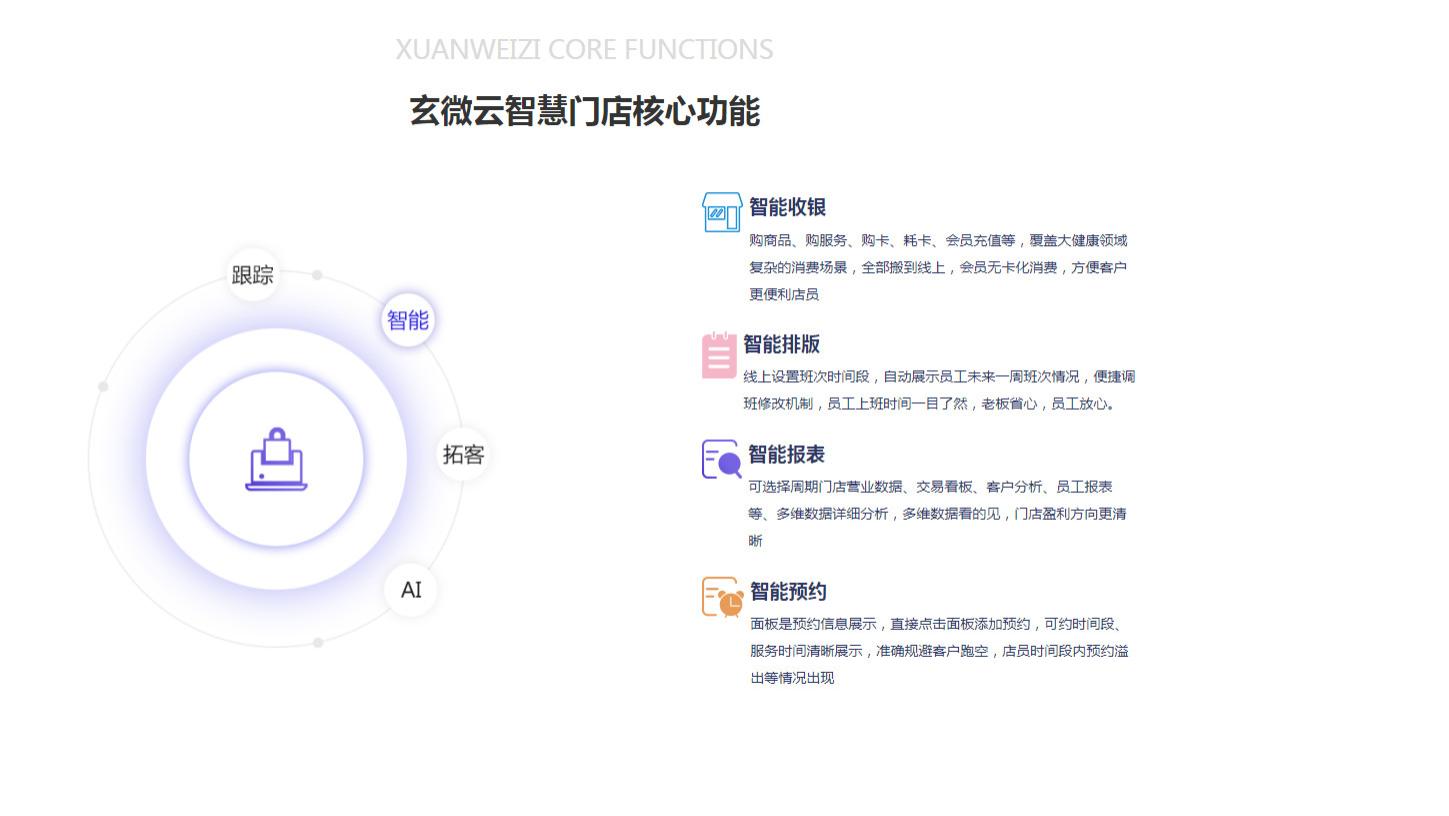This screenshot has width=1449, height=816.
Task: Open the 智能排版 section heading
Action: (782, 345)
